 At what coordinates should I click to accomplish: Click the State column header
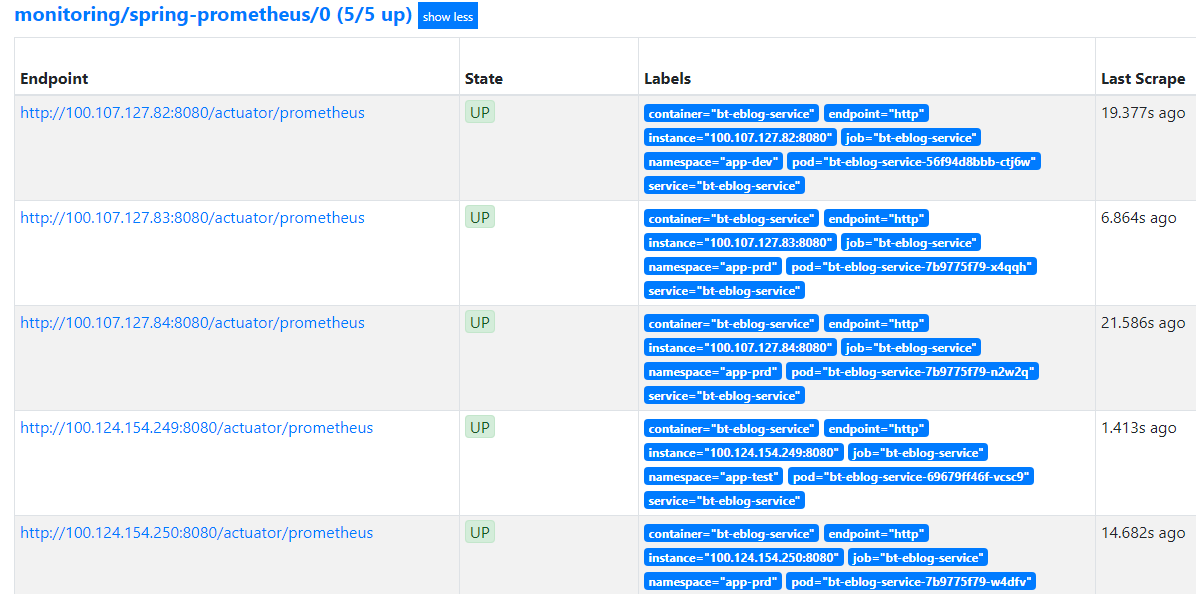[x=484, y=79]
